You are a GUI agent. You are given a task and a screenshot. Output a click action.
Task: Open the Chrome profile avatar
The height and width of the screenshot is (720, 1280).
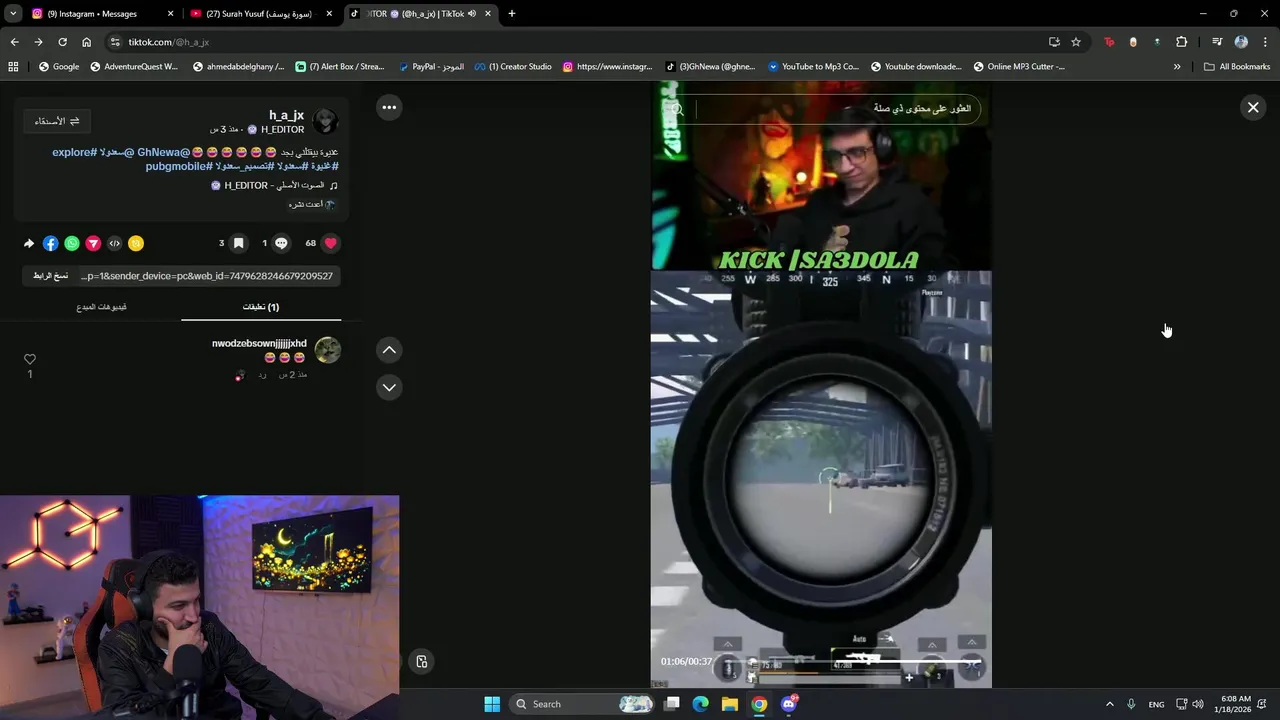(x=1241, y=42)
